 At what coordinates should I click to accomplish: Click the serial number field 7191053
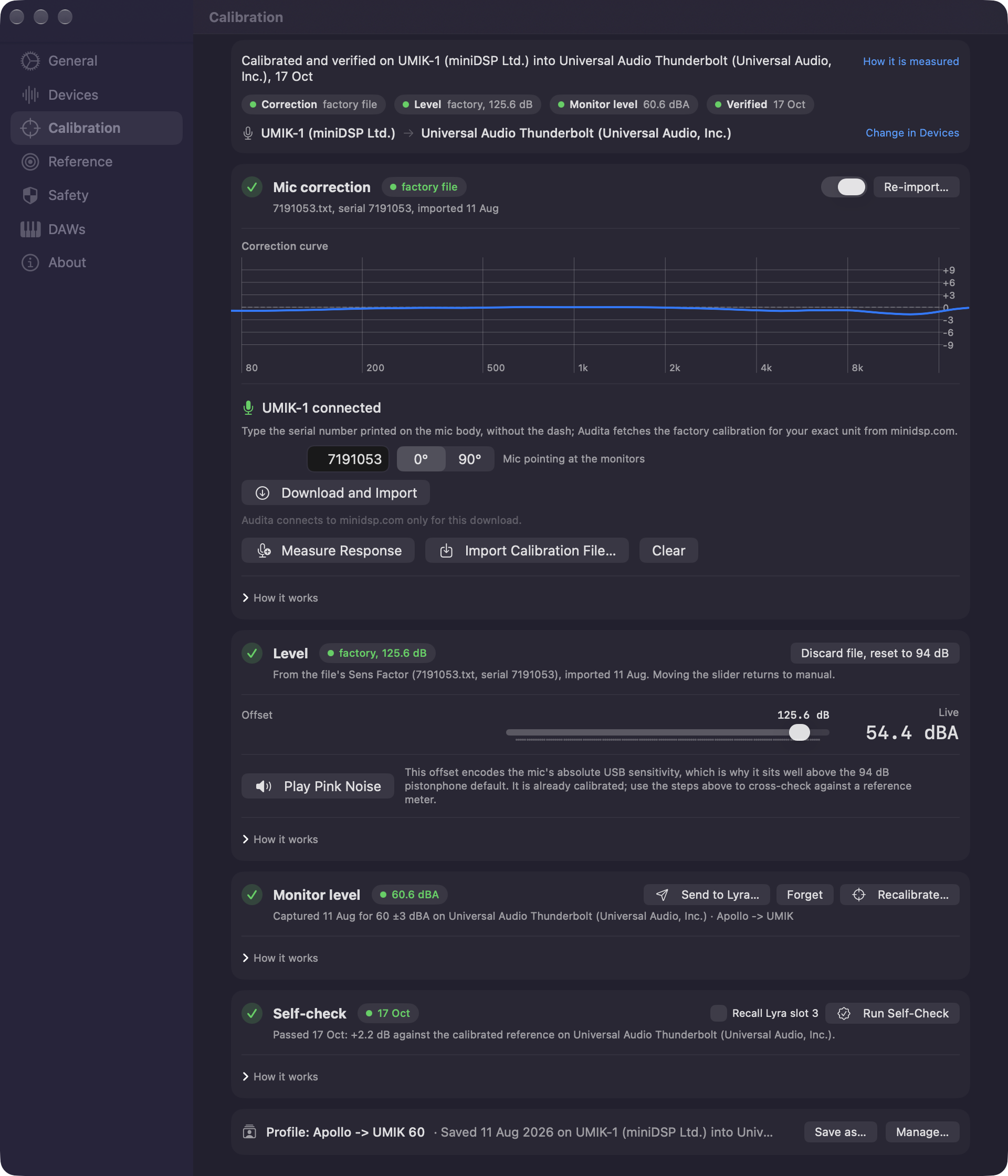click(x=348, y=459)
